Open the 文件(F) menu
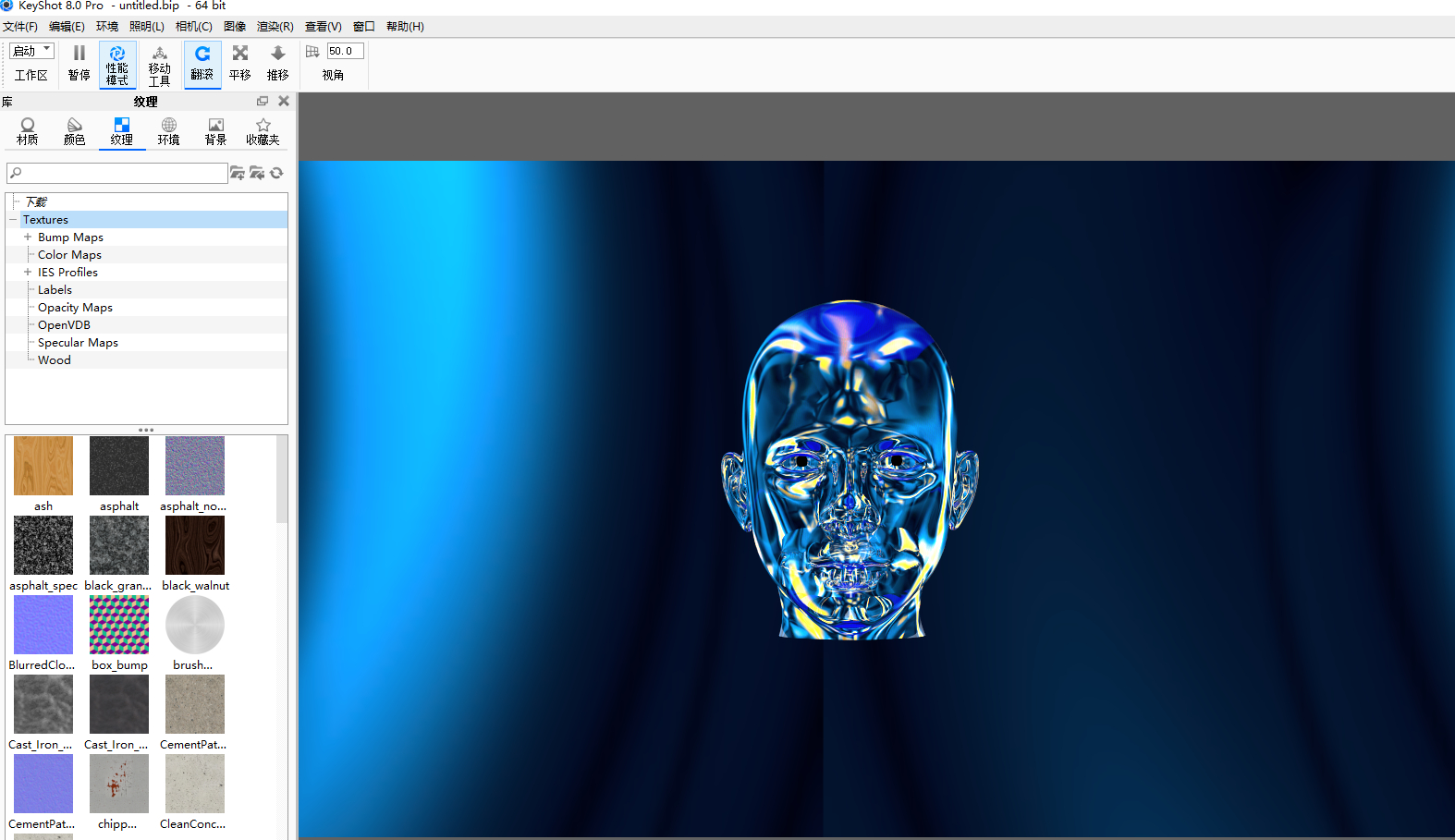Image resolution: width=1455 pixels, height=840 pixels. click(x=20, y=27)
